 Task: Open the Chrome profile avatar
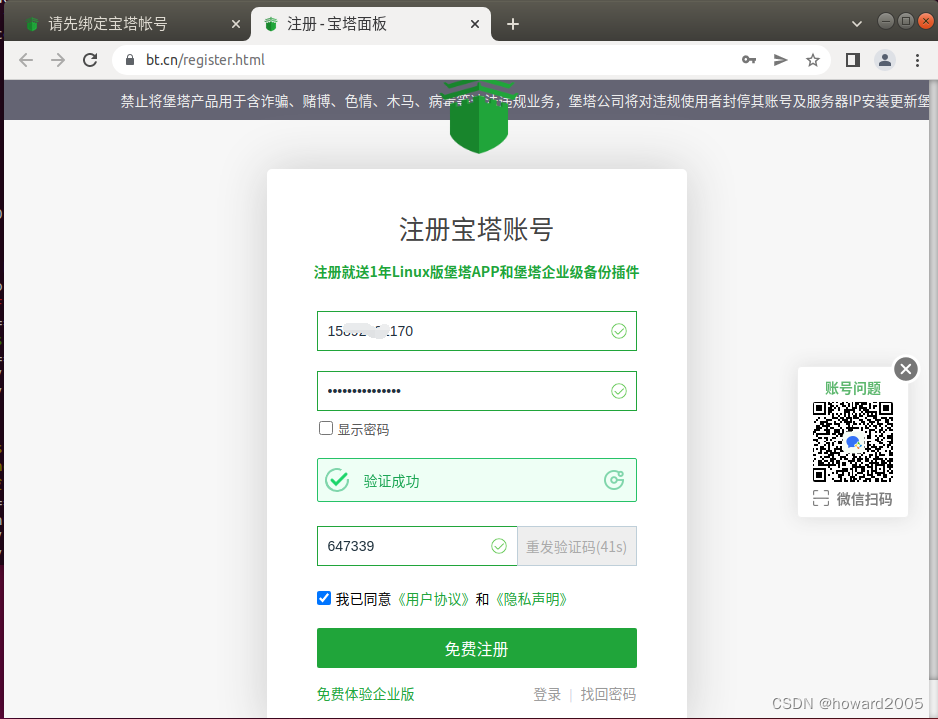(x=885, y=60)
